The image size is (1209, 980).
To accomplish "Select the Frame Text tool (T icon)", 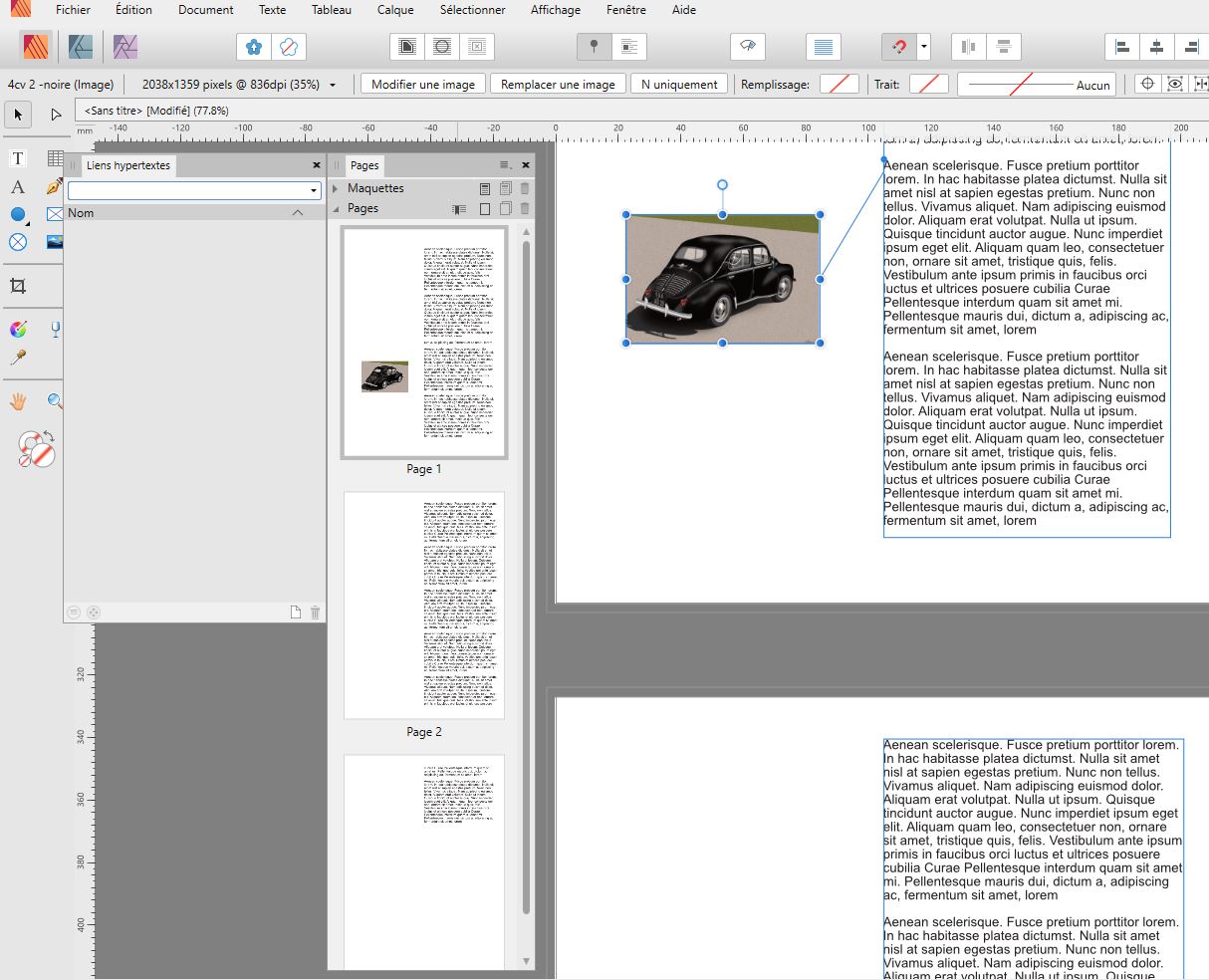I will point(17,159).
